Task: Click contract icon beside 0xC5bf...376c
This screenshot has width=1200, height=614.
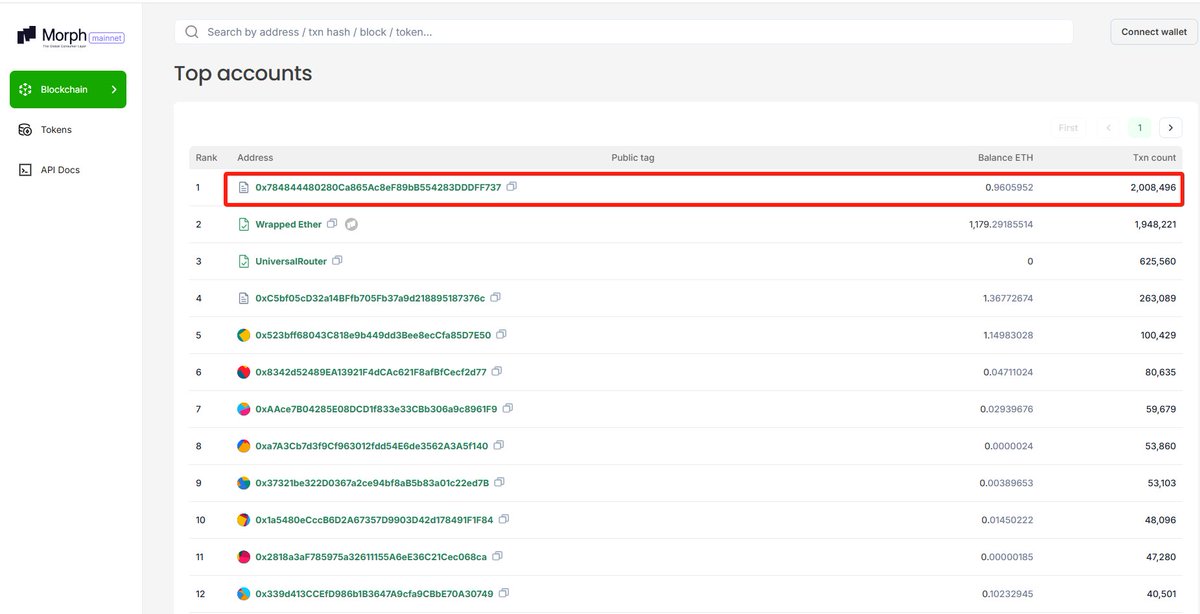Action: pyautogui.click(x=243, y=298)
